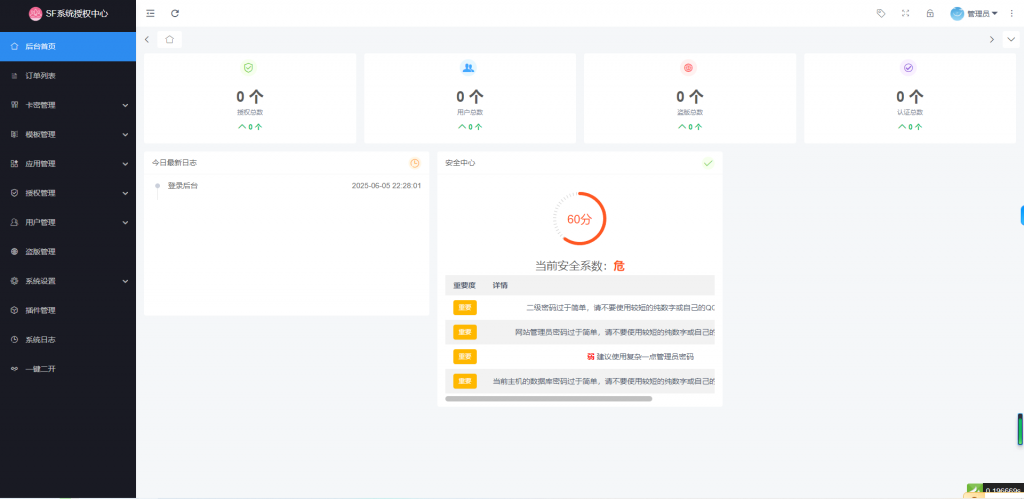1024x499 pixels.
Task: Click the 模板管理 sidebar icon
Action: point(14,135)
